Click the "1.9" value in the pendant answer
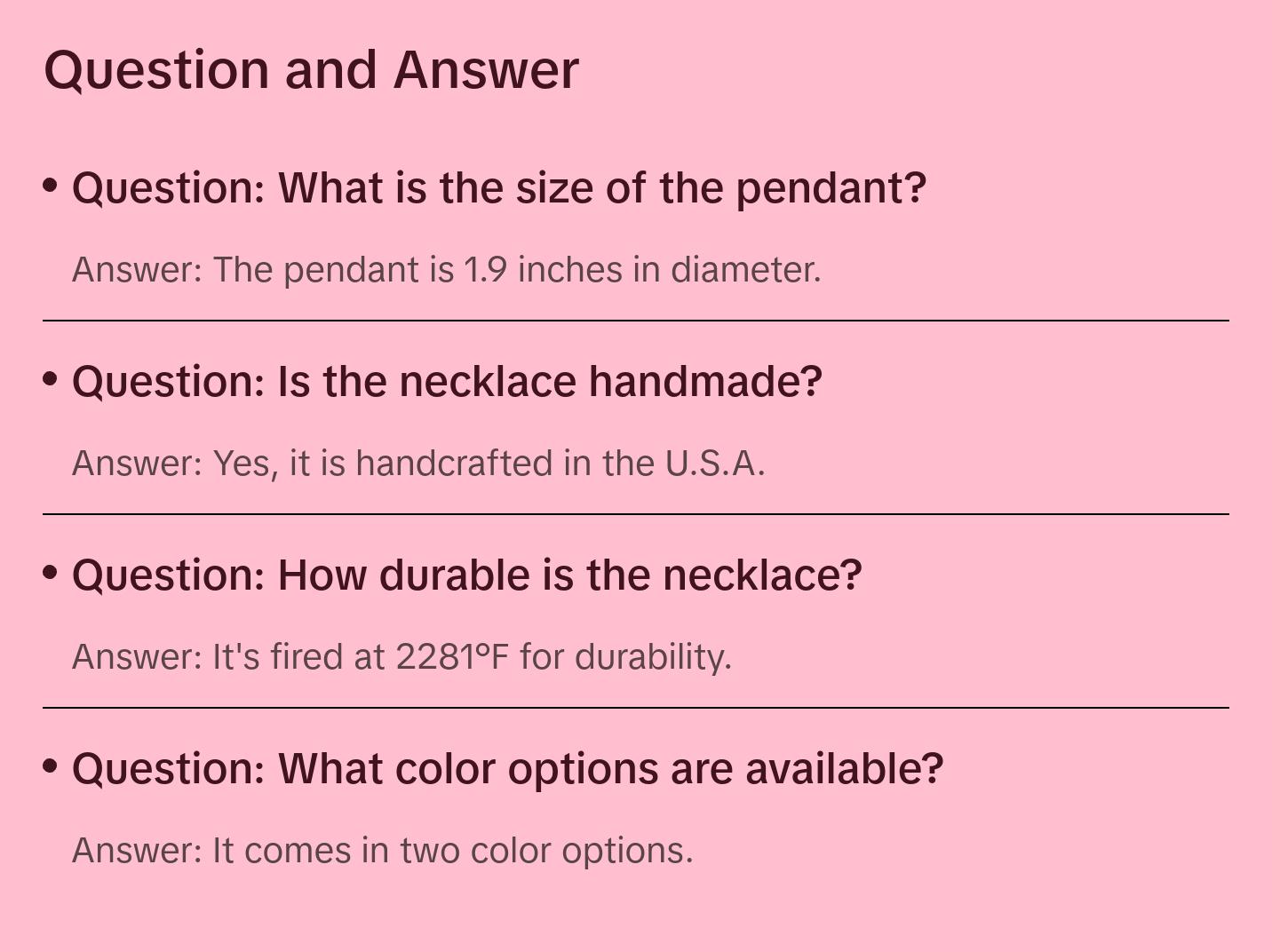The width and height of the screenshot is (1272, 952). (x=485, y=270)
